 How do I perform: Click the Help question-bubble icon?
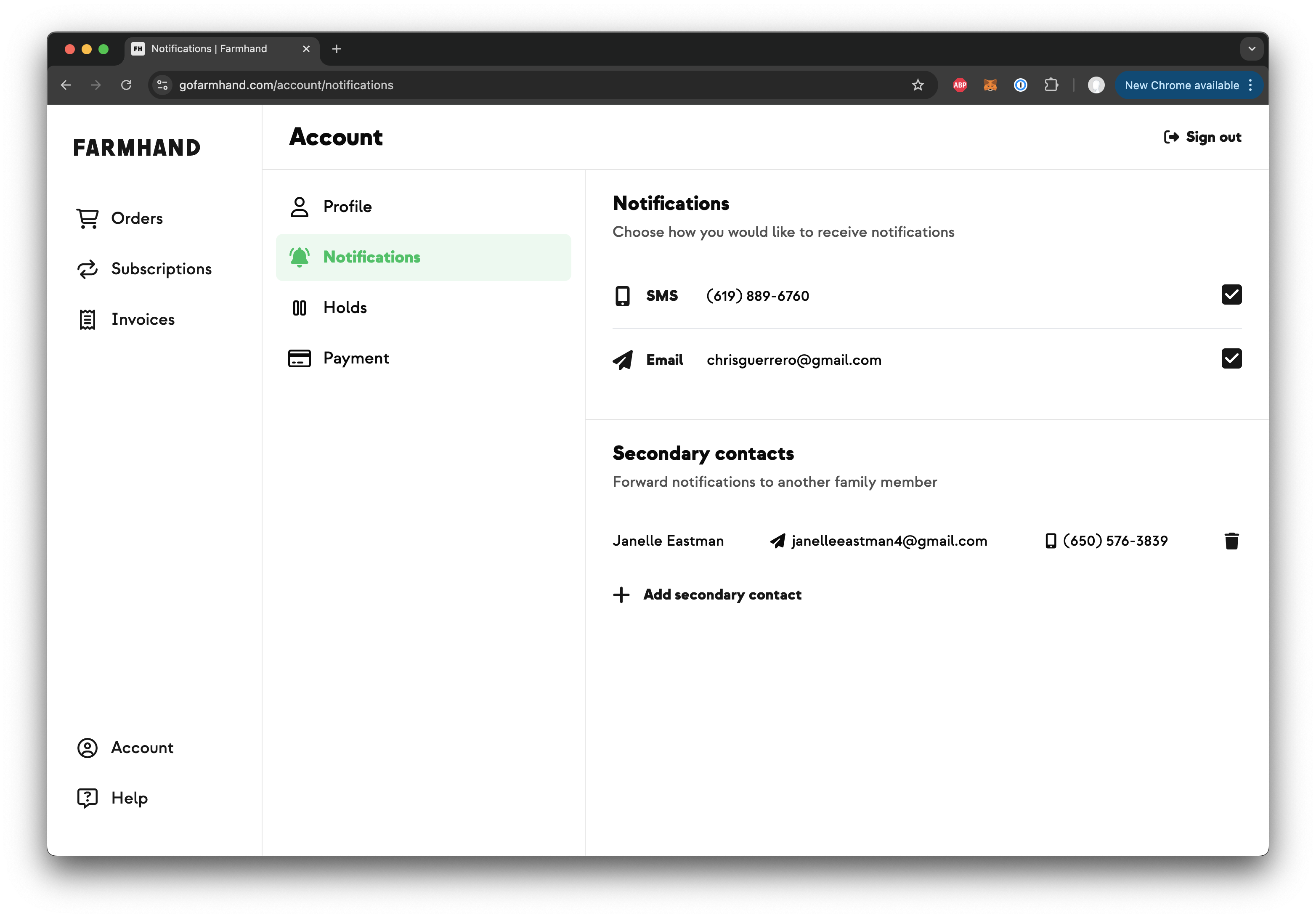87,798
